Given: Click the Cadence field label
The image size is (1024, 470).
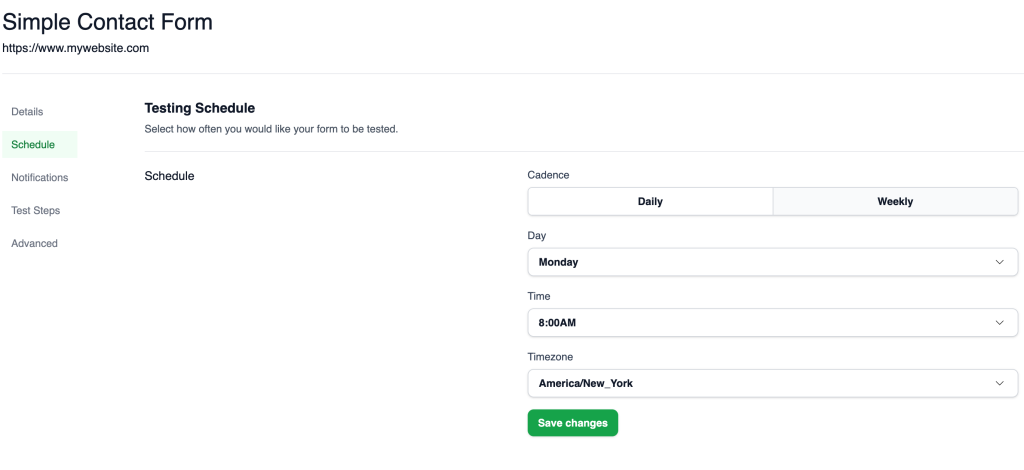Looking at the screenshot, I should 549,175.
